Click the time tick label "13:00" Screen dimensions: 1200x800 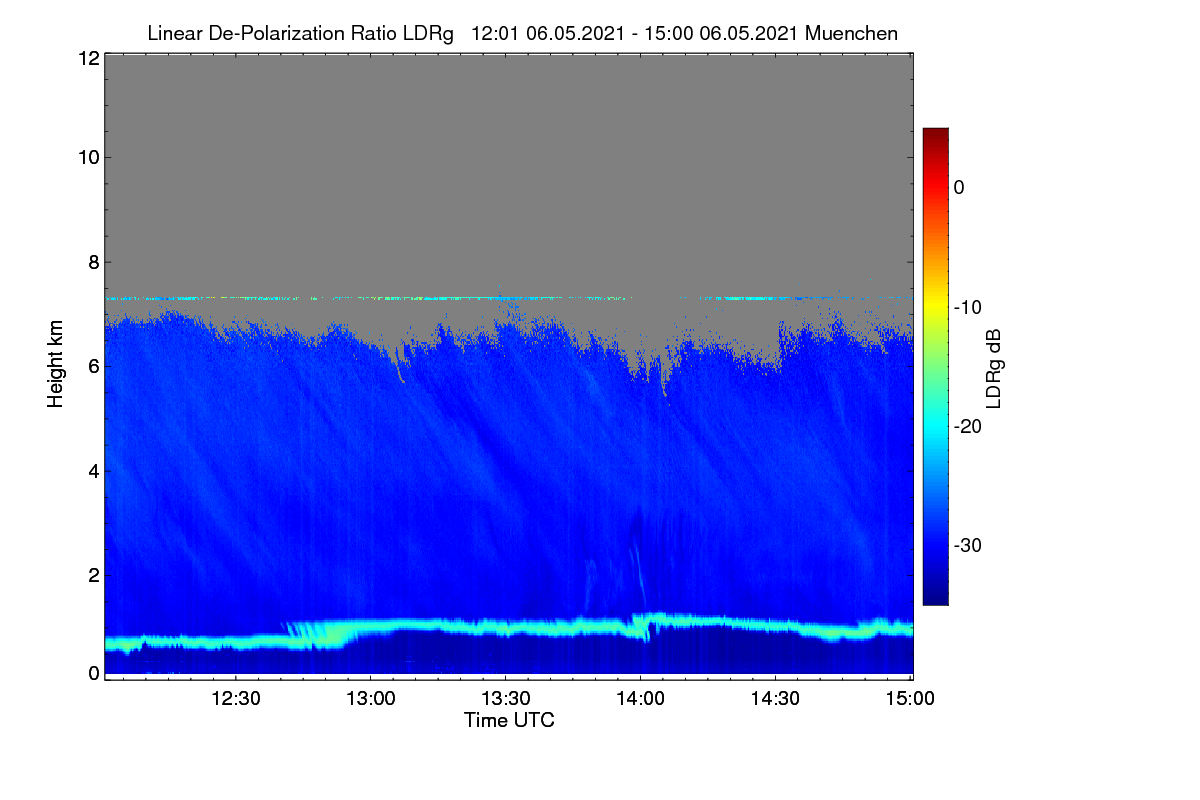(371, 698)
